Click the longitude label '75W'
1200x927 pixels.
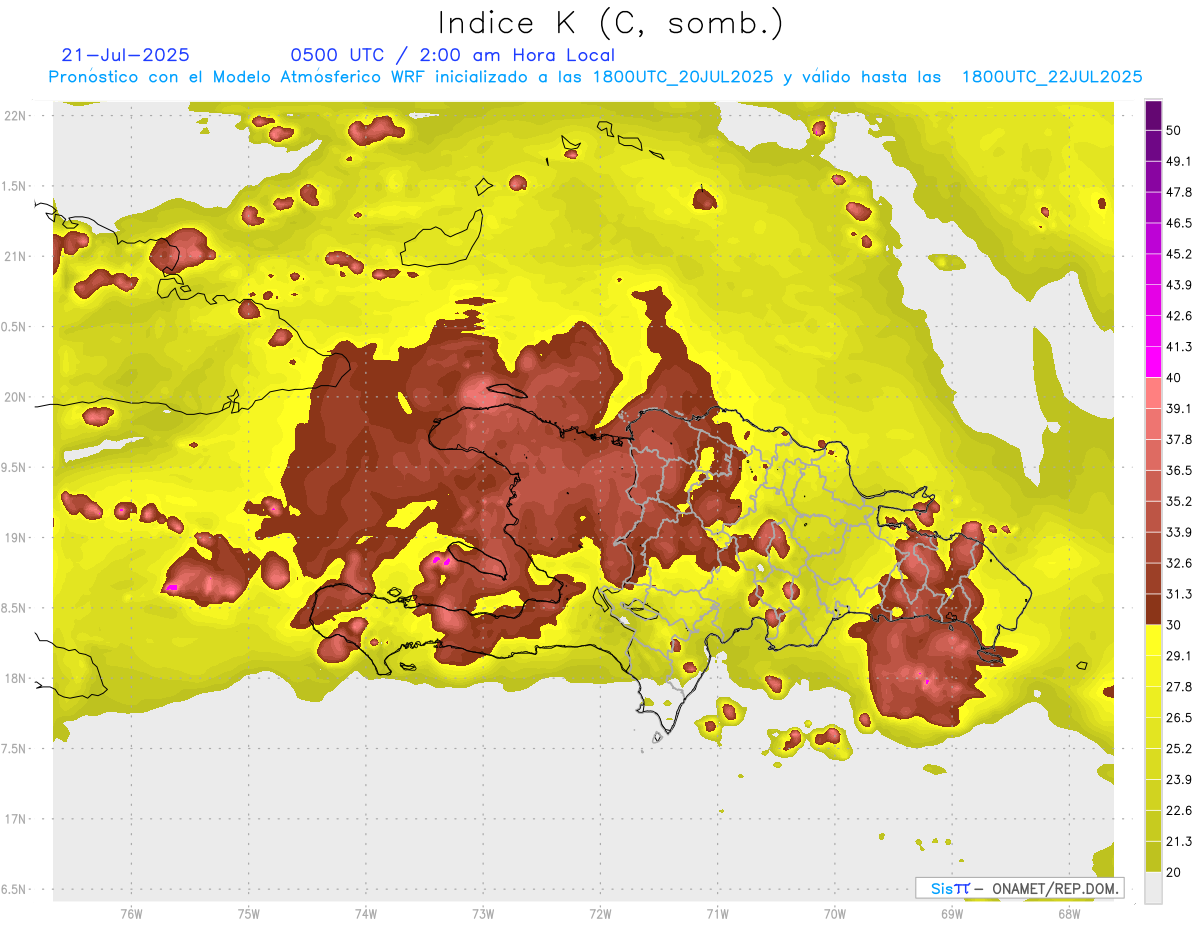click(x=249, y=913)
